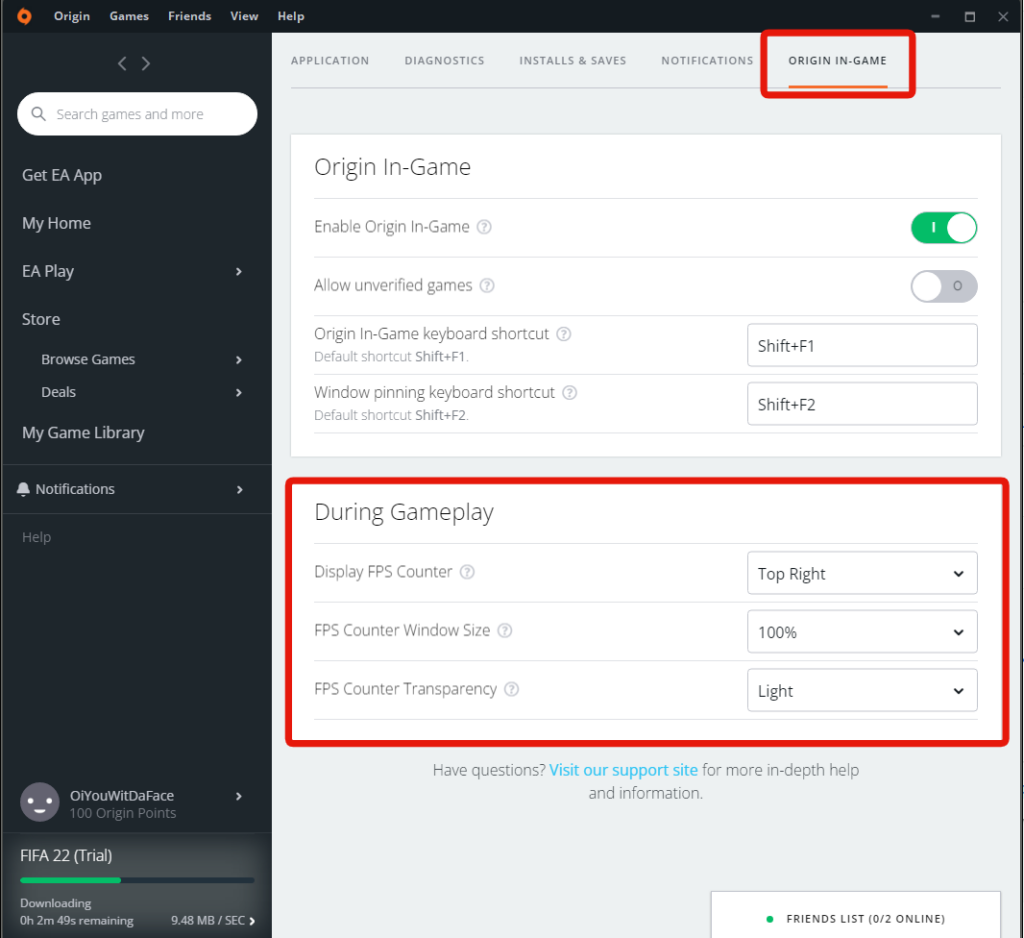
Task: Click the 9.48 MB / SEC download speed
Action: coord(208,920)
